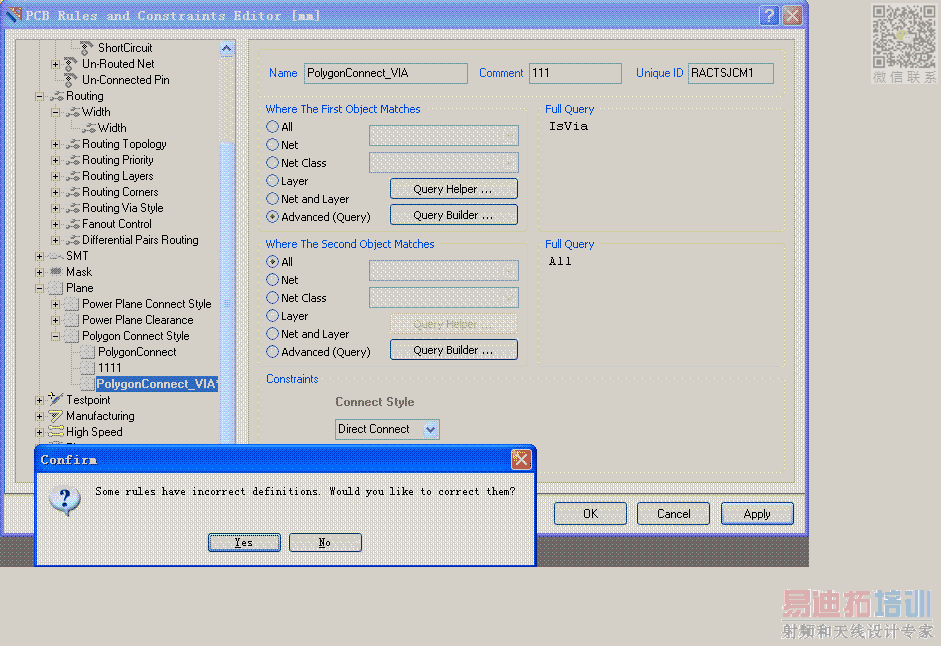
Task: Click the Differential Pairs Routing icon
Action: [72, 240]
